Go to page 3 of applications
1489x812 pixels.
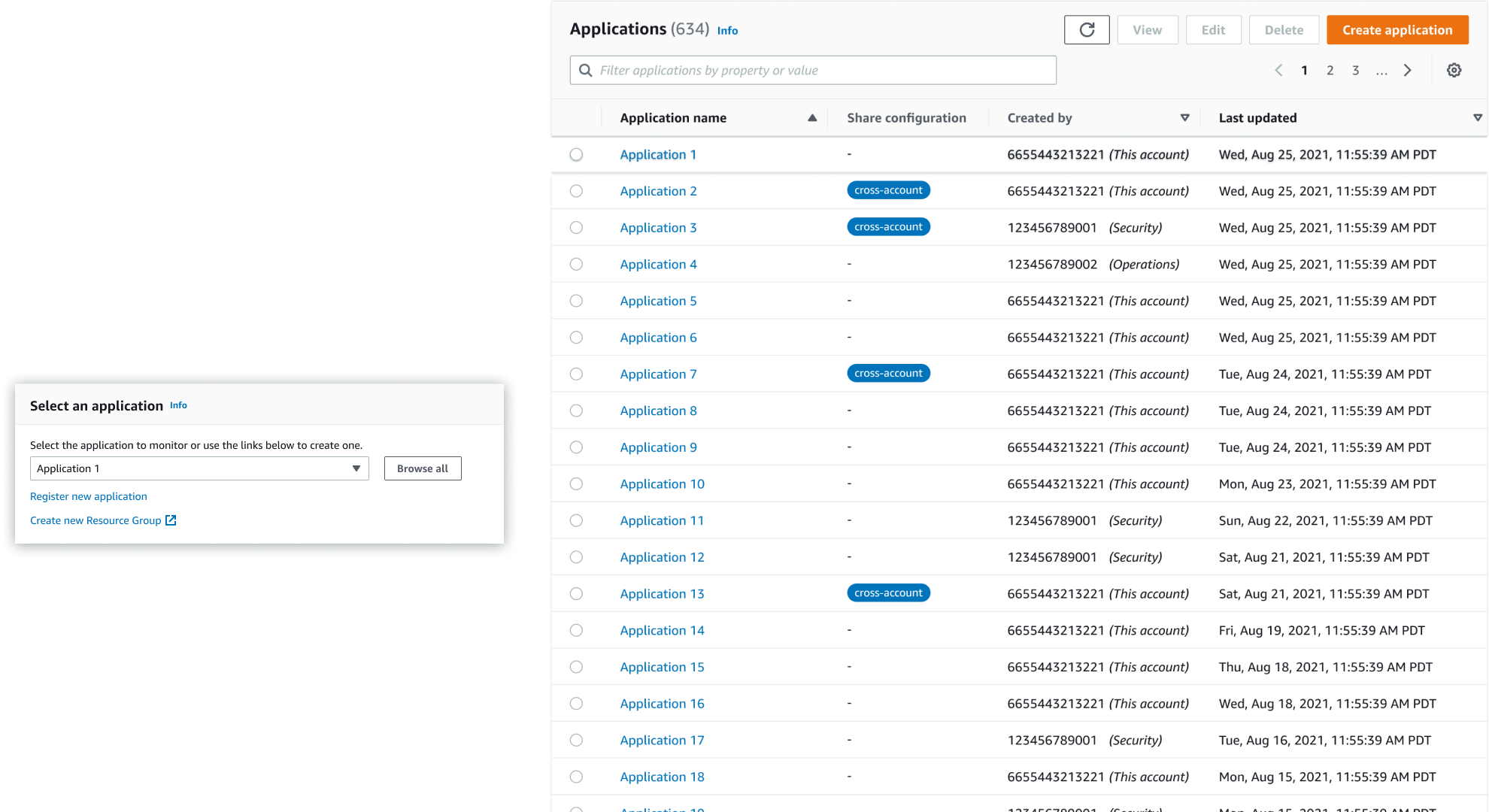coord(1355,70)
